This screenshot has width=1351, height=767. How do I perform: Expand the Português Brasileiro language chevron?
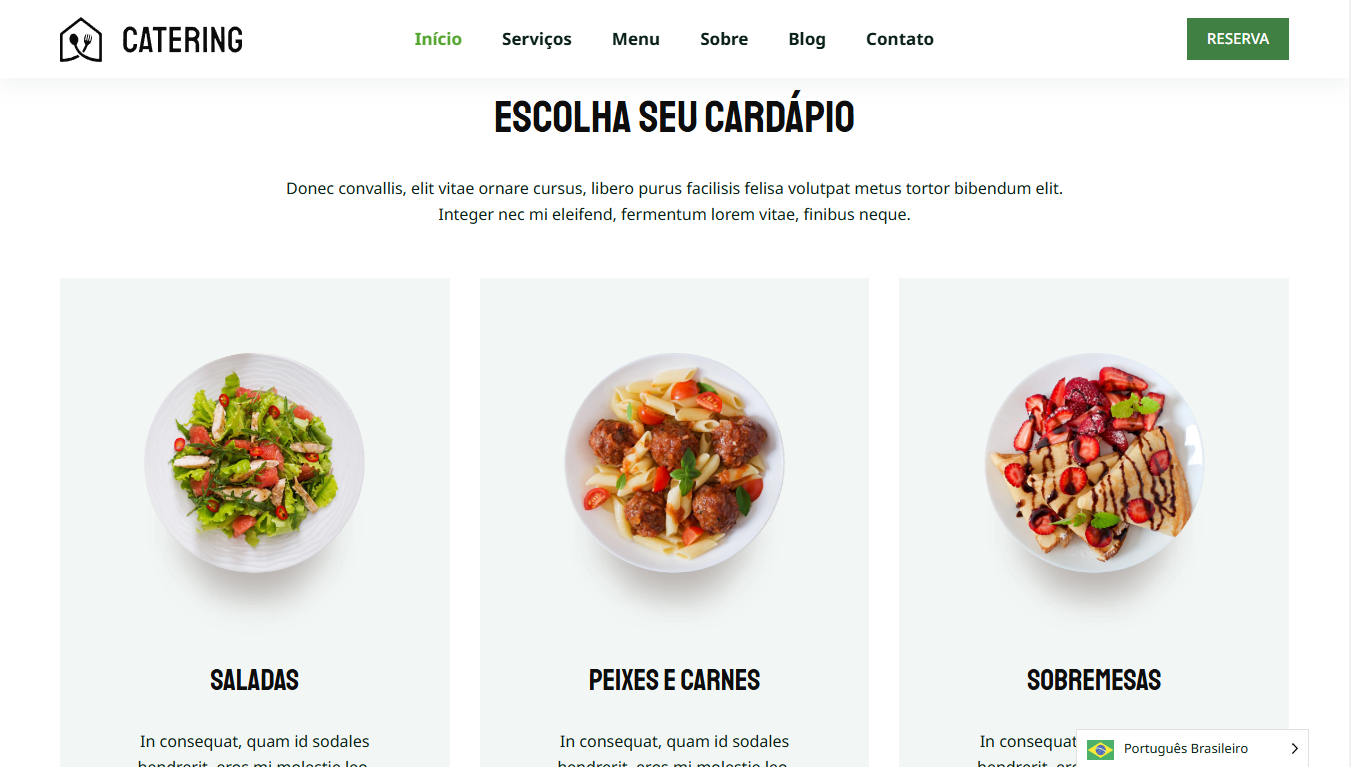pos(1294,749)
